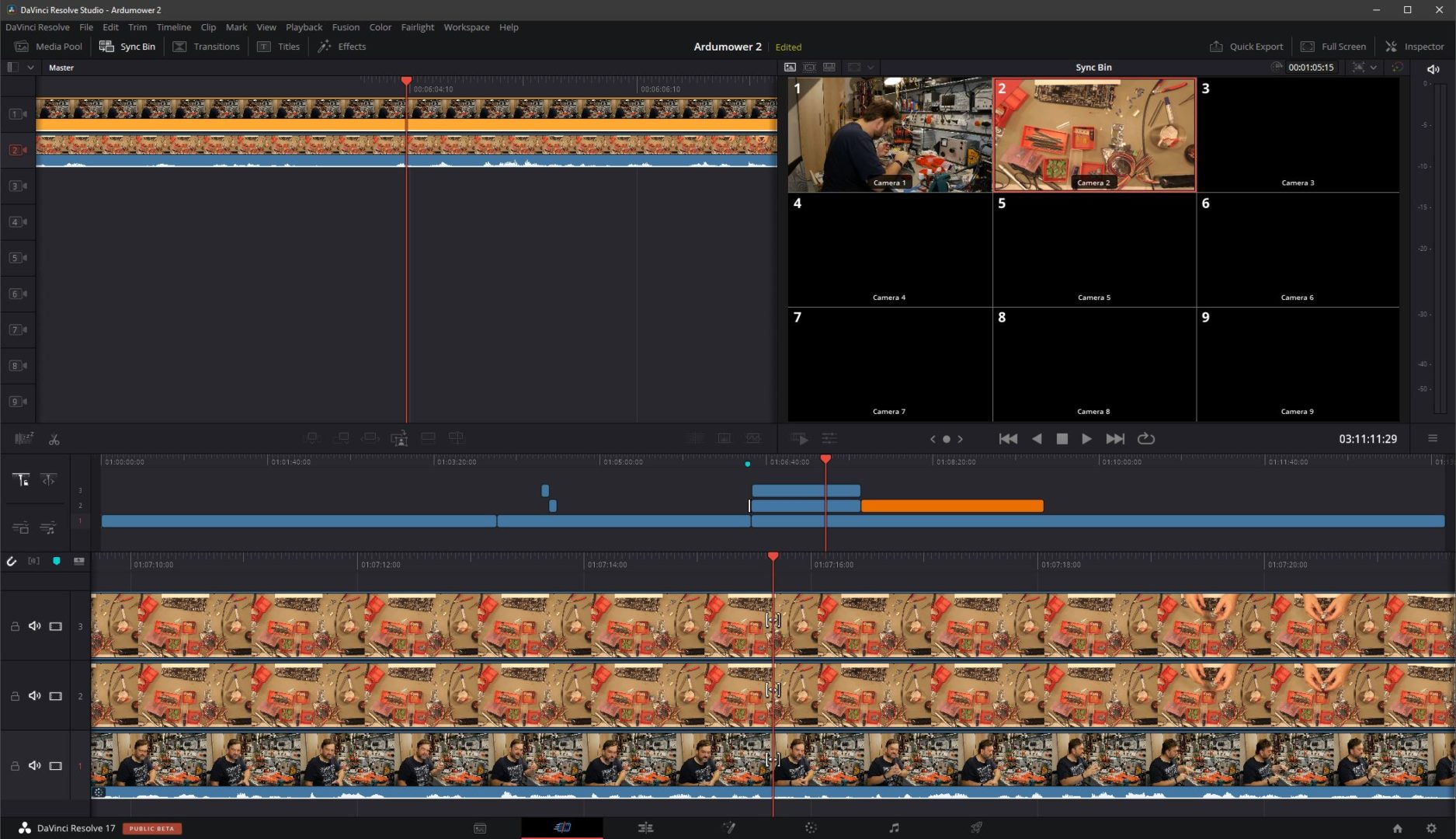Open the Fairlight page music note icon

[x=894, y=828]
